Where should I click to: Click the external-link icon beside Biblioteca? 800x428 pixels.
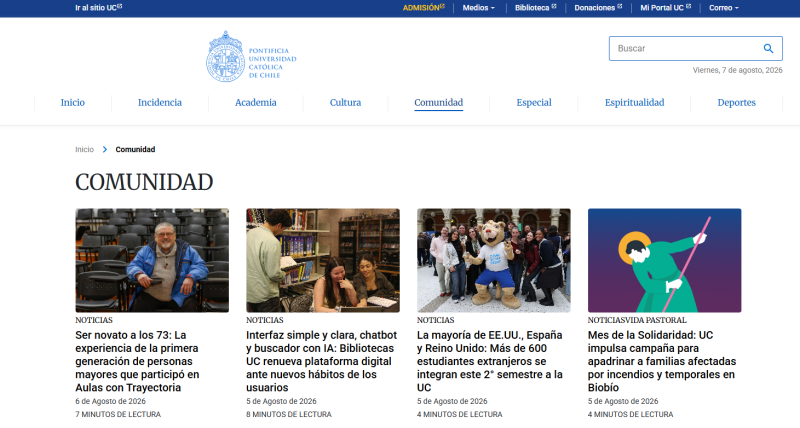[554, 7]
